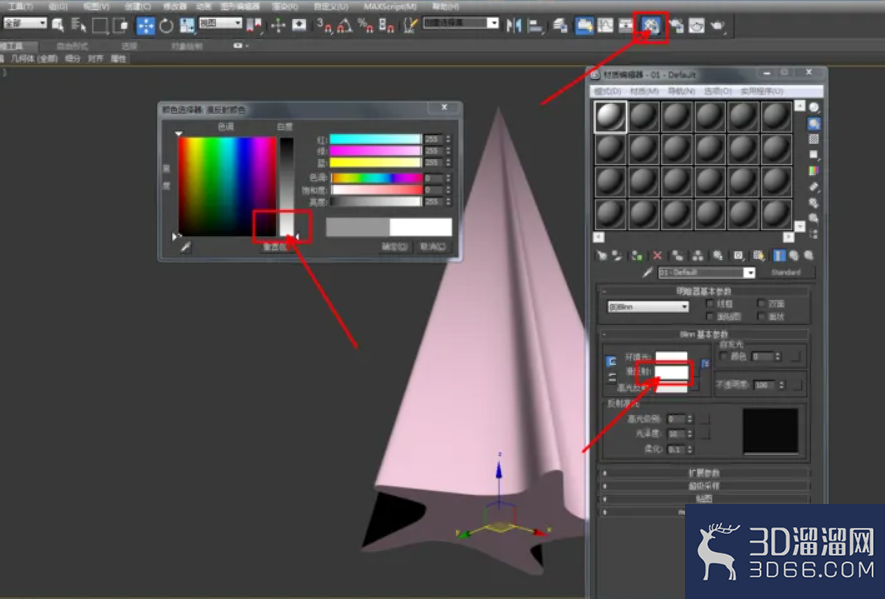This screenshot has height=599, width=885.
Task: Click eyedropper in Color Selector dialog
Action: 185,247
